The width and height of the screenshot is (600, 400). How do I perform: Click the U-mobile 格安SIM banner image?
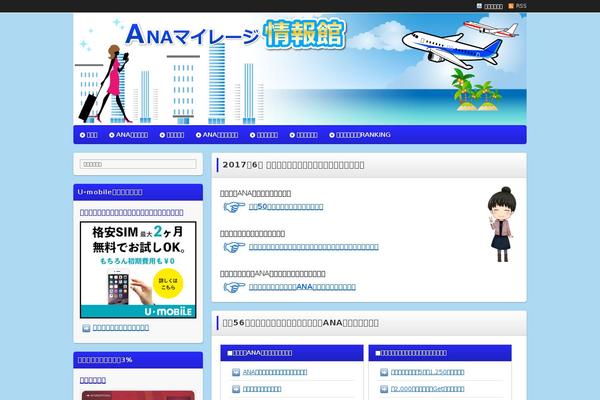coord(138,270)
